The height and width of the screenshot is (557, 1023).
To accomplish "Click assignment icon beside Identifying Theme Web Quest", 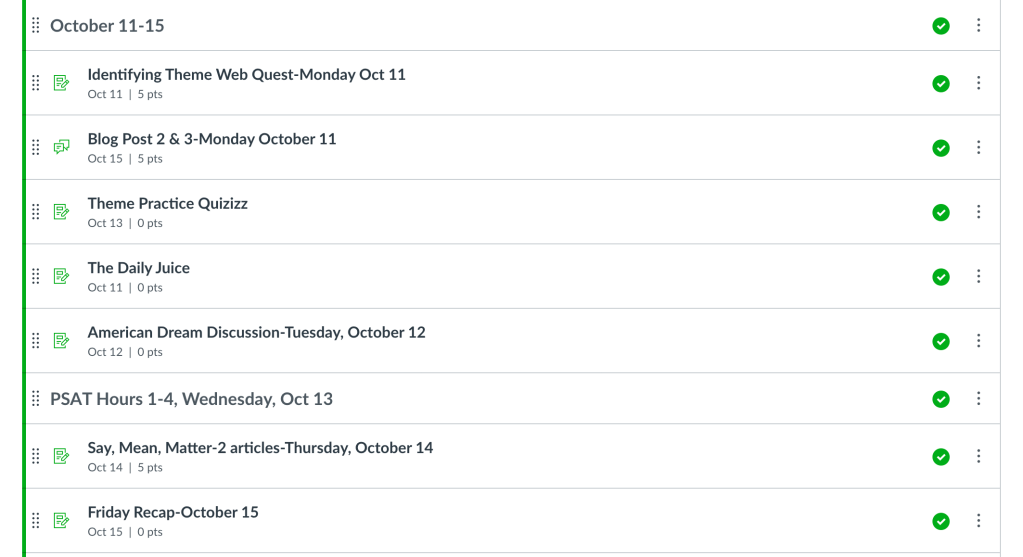I will (61, 83).
